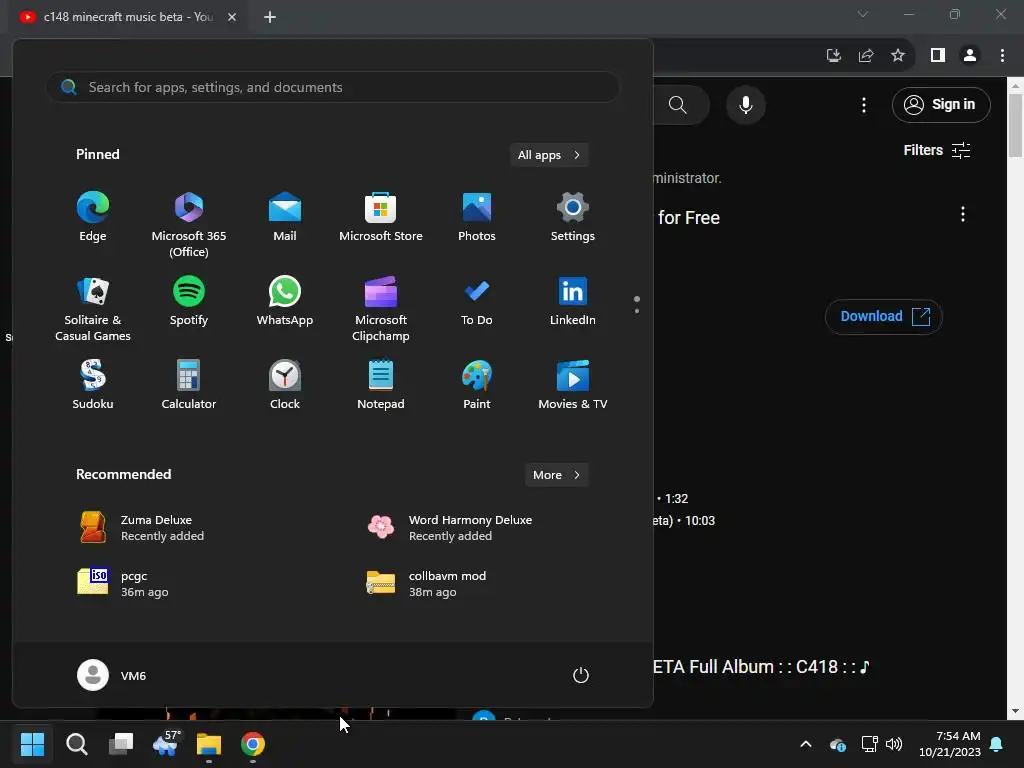Open LinkedIn pinned app
The width and height of the screenshot is (1024, 768).
(573, 301)
